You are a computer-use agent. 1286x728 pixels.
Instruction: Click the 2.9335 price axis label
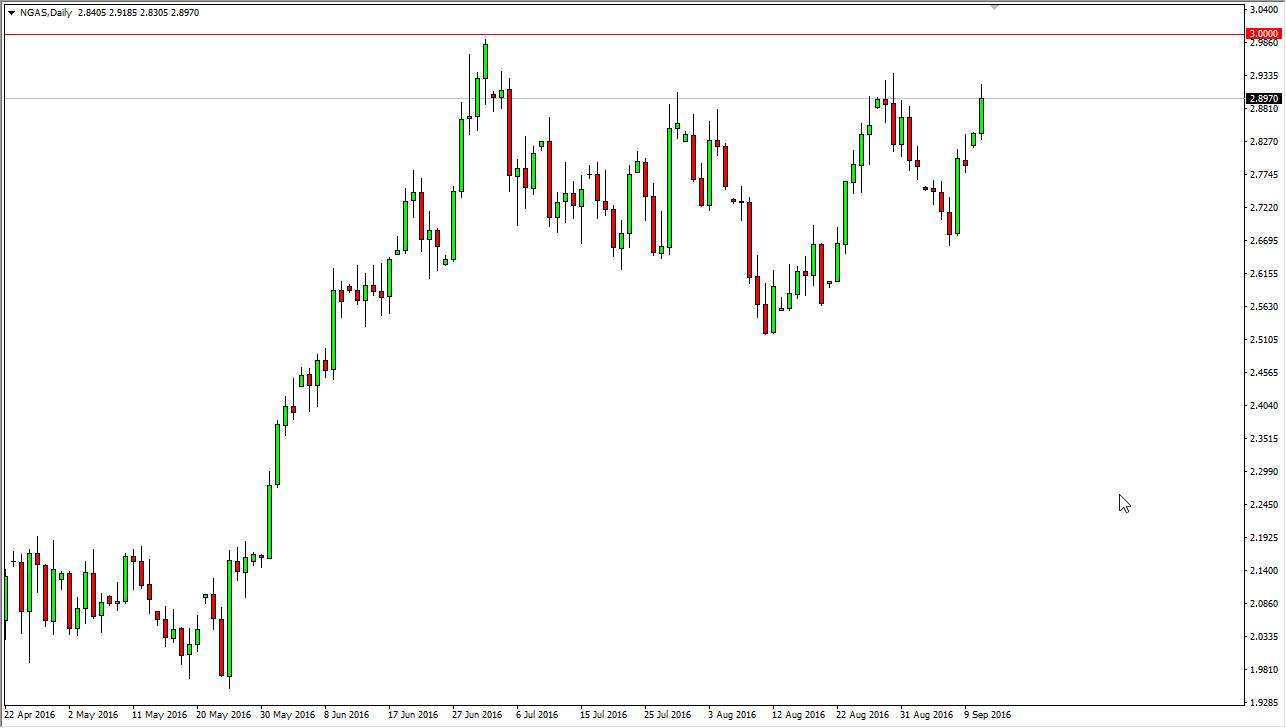(x=1264, y=76)
